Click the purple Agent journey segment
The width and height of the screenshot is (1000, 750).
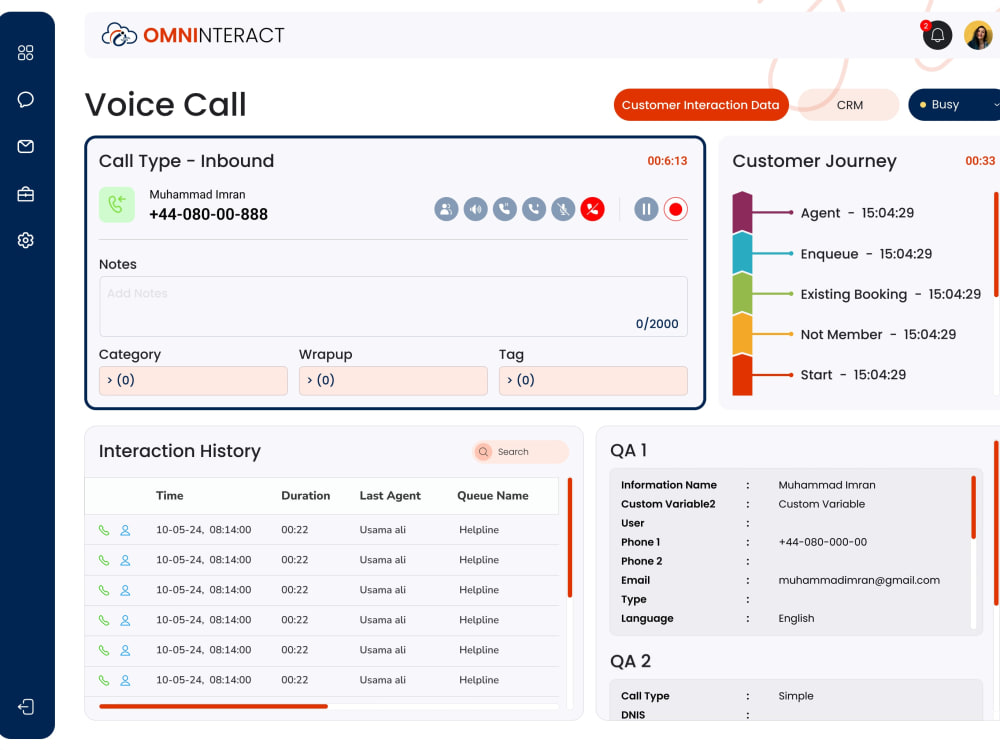tap(742, 212)
